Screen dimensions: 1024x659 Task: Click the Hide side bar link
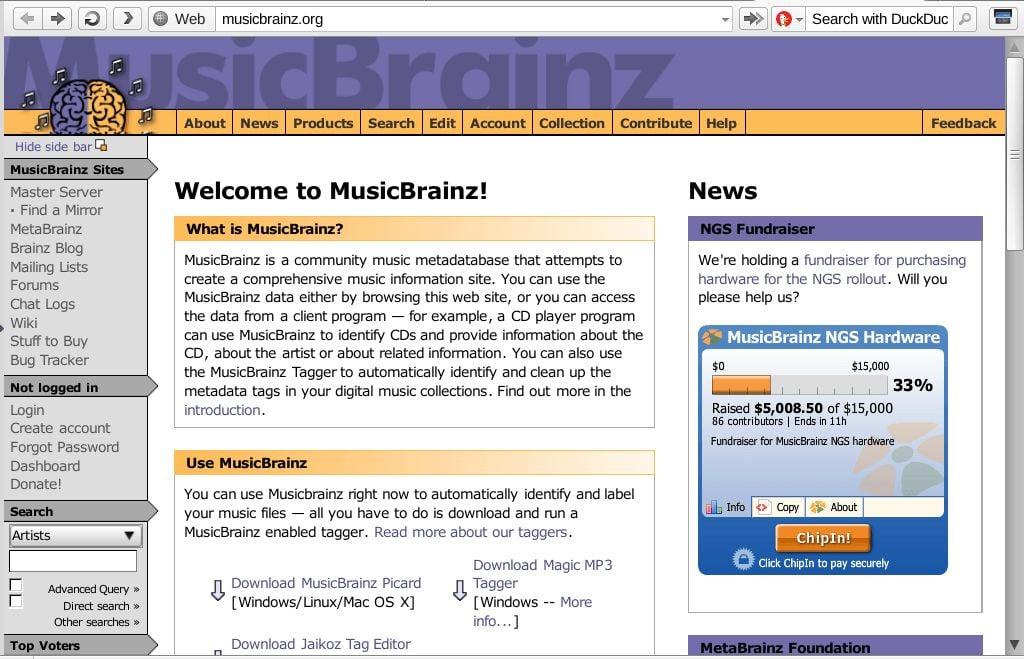tap(54, 146)
